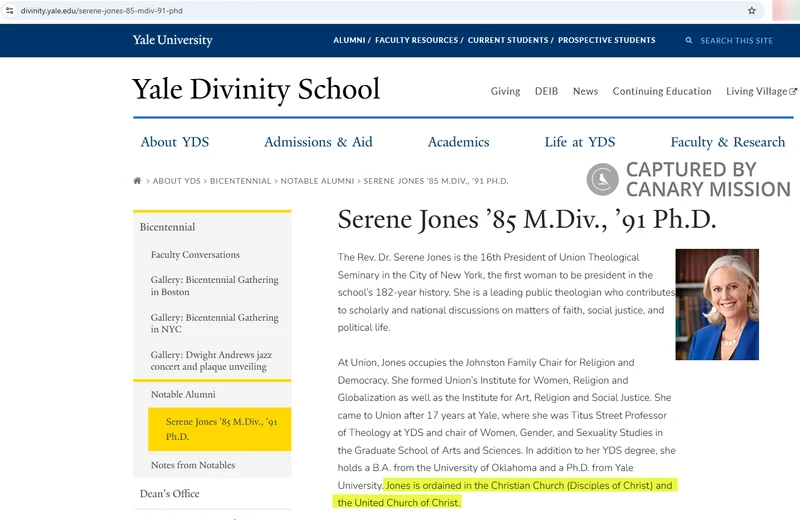Open the Alumni link in top bar
This screenshot has height=520, width=800.
[349, 40]
